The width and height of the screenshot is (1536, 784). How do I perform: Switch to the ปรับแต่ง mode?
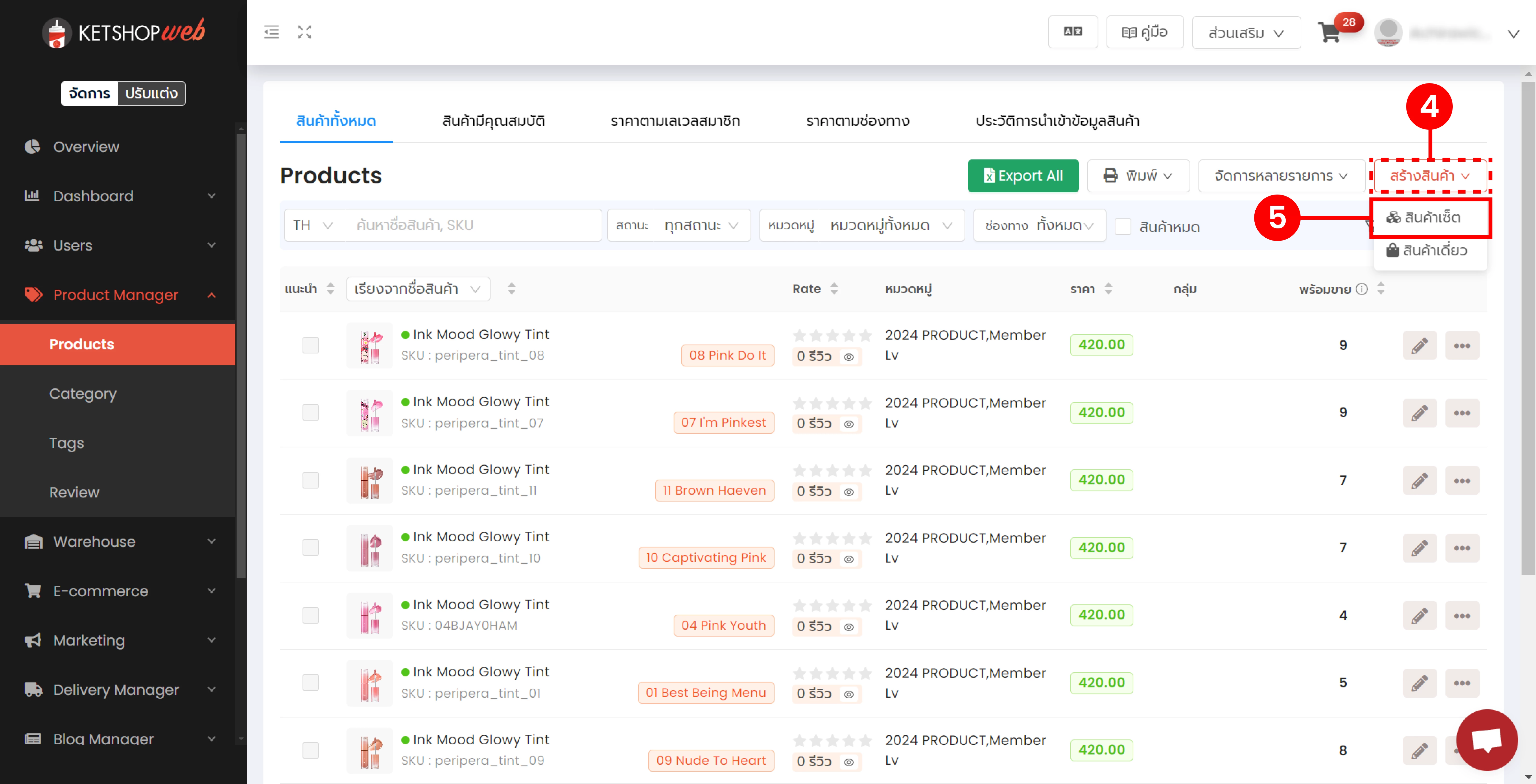(x=152, y=94)
